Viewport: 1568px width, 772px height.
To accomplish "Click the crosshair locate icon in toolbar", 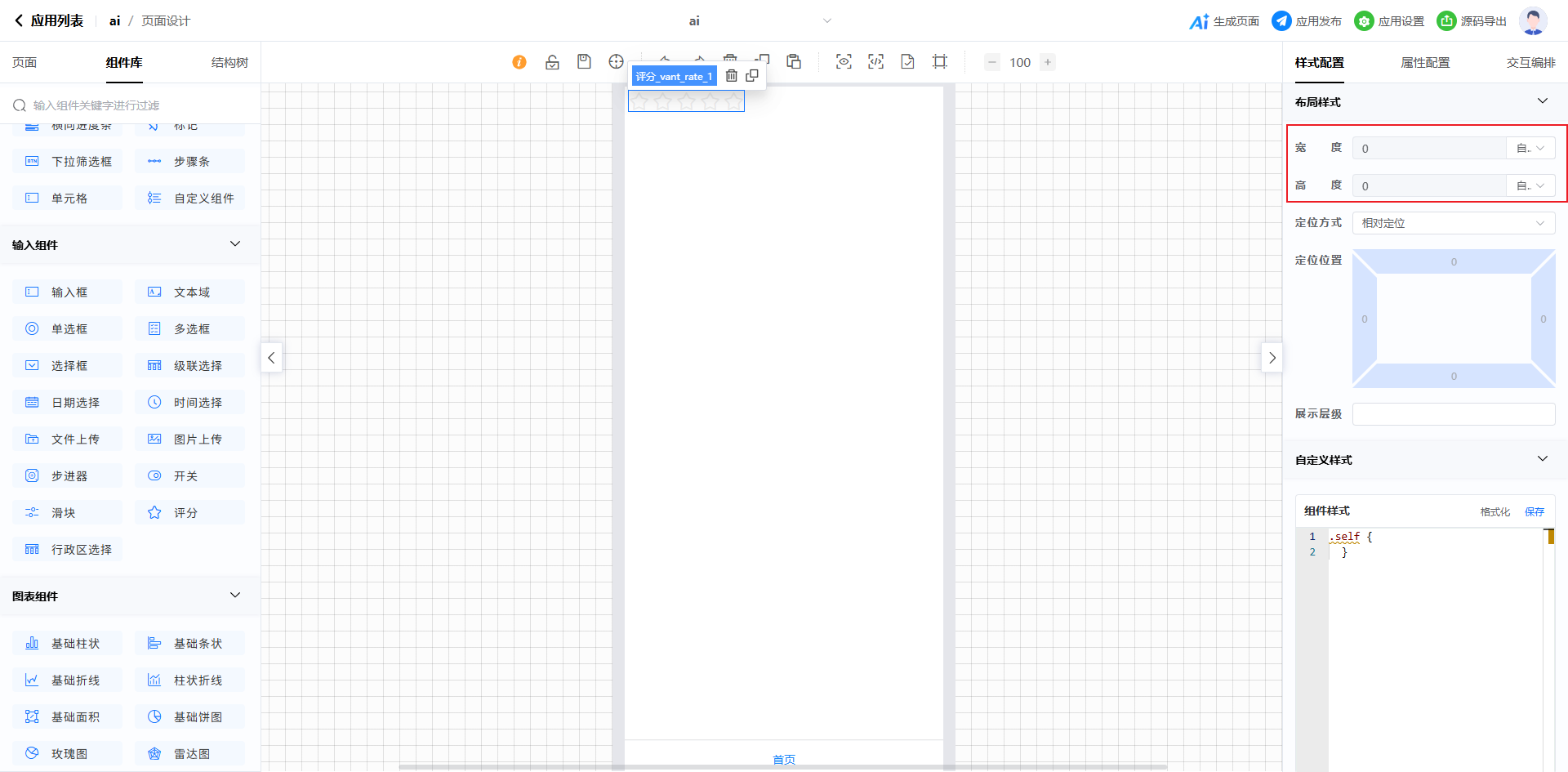I will click(616, 62).
